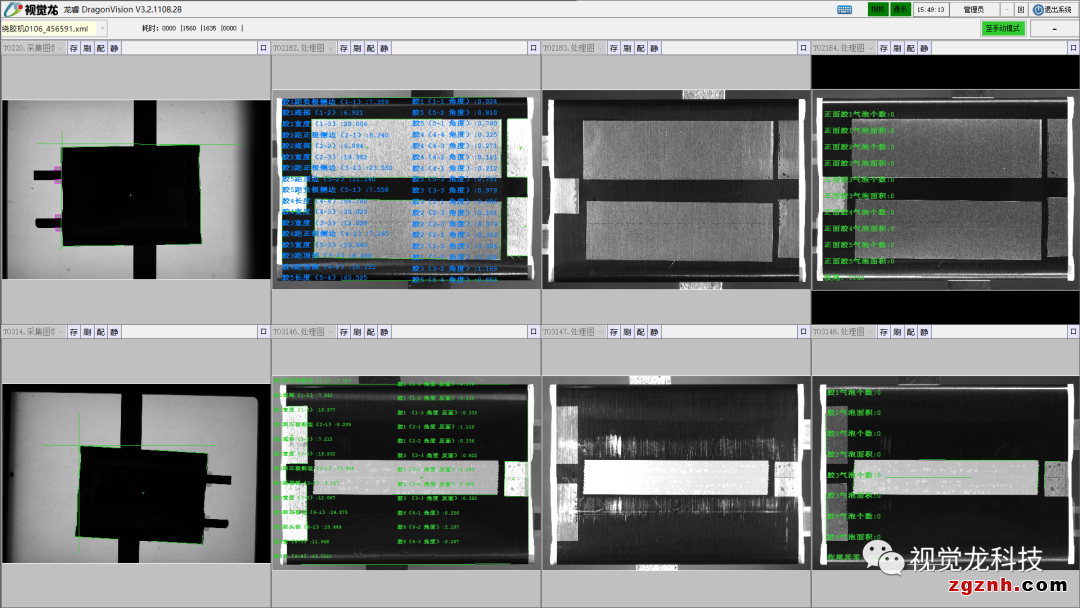Image resolution: width=1080 pixels, height=608 pixels.
Task: Click the power icon to exit system
Action: tap(1038, 9)
